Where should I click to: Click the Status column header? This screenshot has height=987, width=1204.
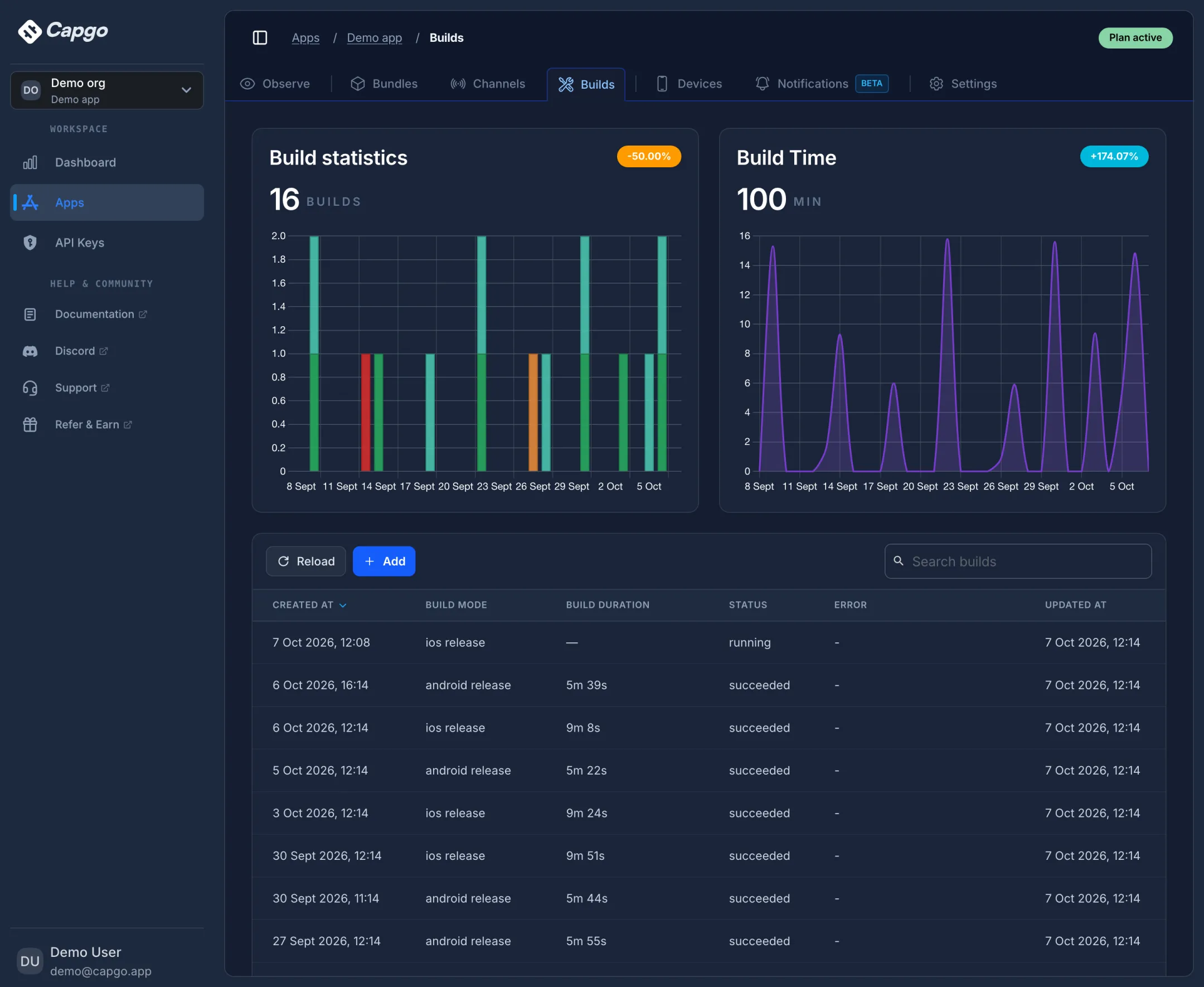tap(747, 605)
